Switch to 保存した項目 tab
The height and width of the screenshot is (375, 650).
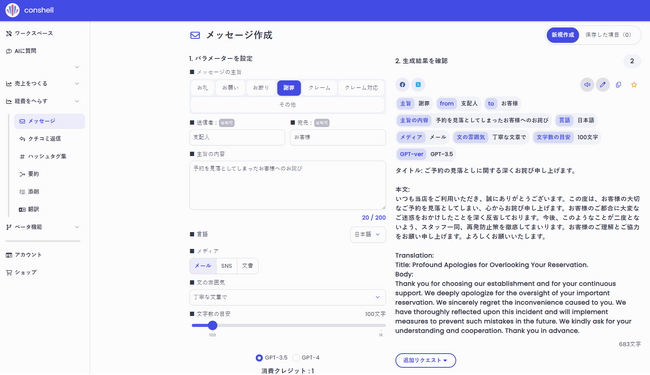(608, 35)
